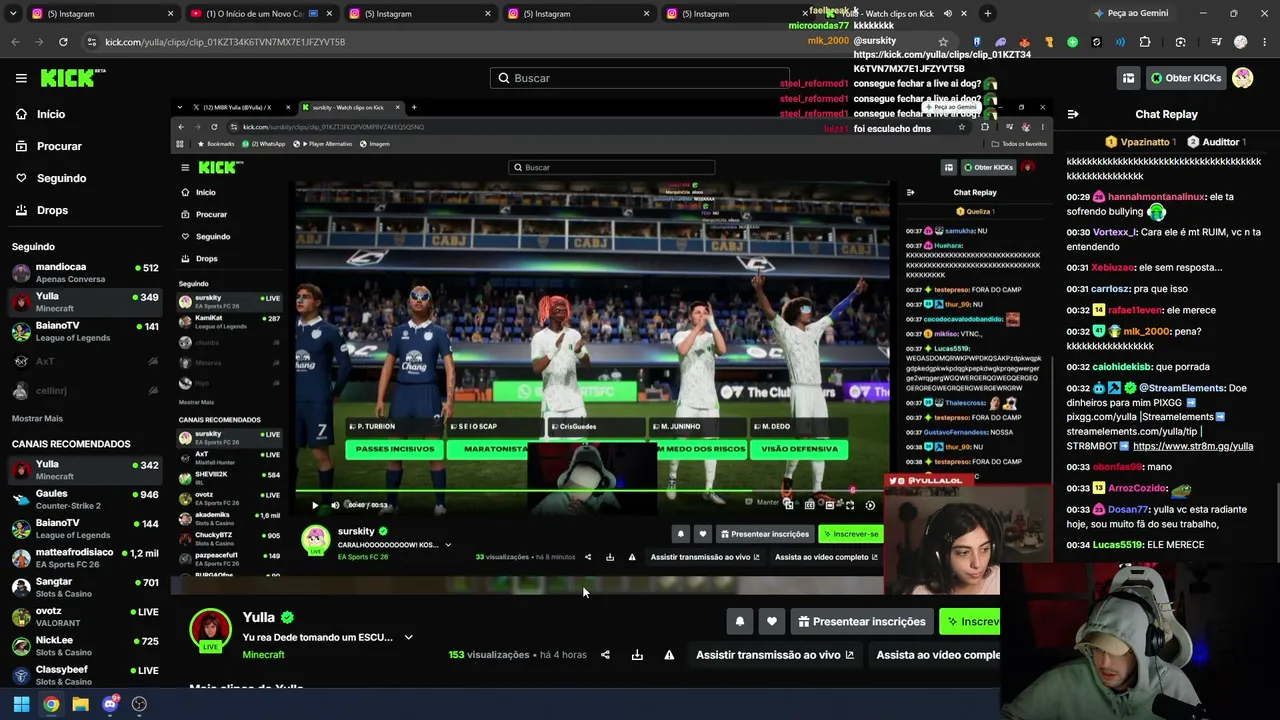
Task: Click the username Dosan77 in chat
Action: (x=1129, y=510)
